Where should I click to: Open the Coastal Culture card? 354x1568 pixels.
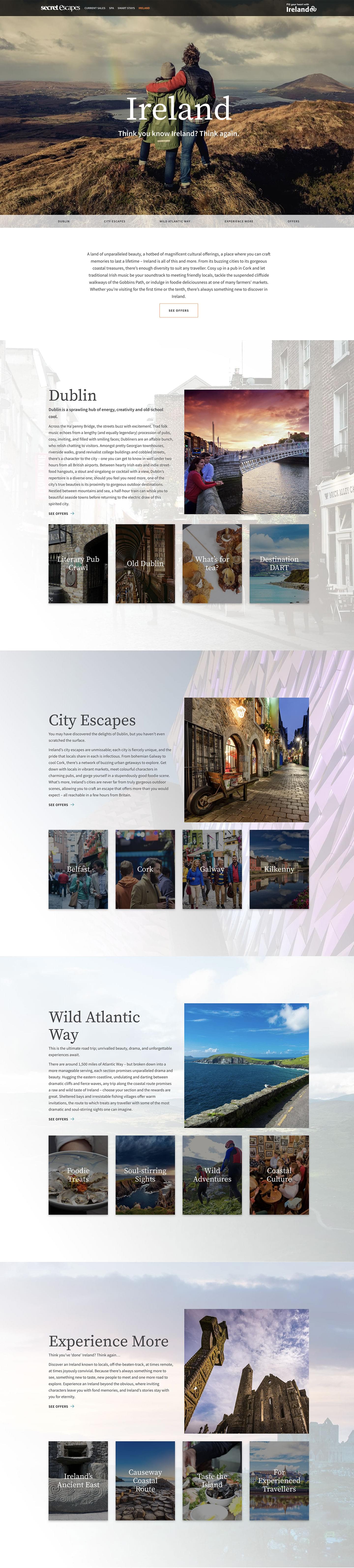tap(279, 1175)
